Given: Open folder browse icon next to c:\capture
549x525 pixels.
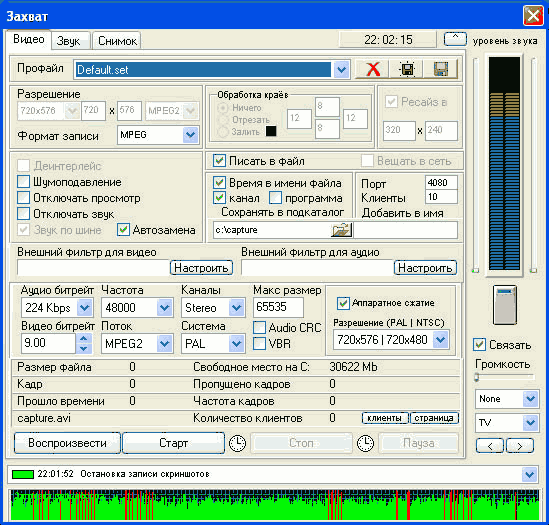Looking at the screenshot, I should pos(341,230).
